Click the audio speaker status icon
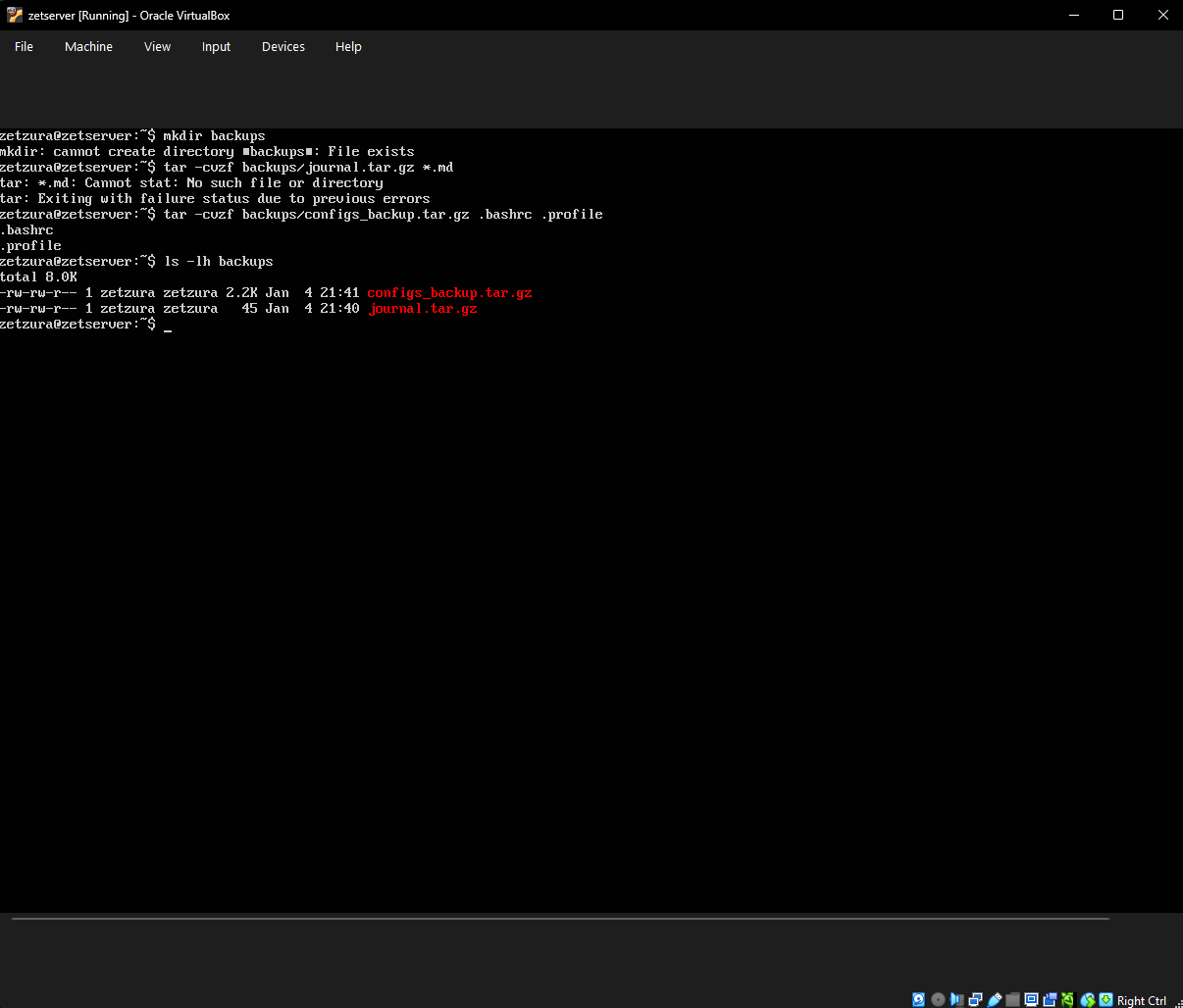The width and height of the screenshot is (1183, 1008). pos(956,1000)
